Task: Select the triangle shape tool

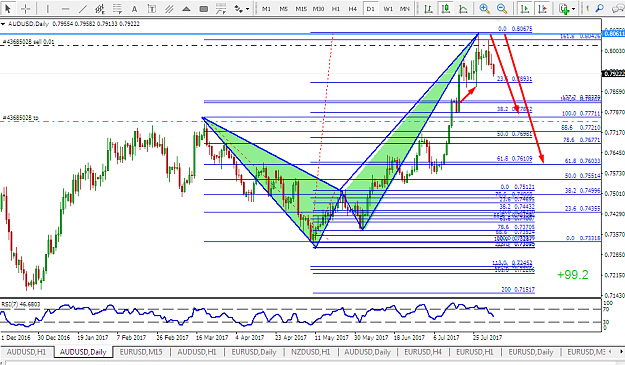Action: point(186,8)
